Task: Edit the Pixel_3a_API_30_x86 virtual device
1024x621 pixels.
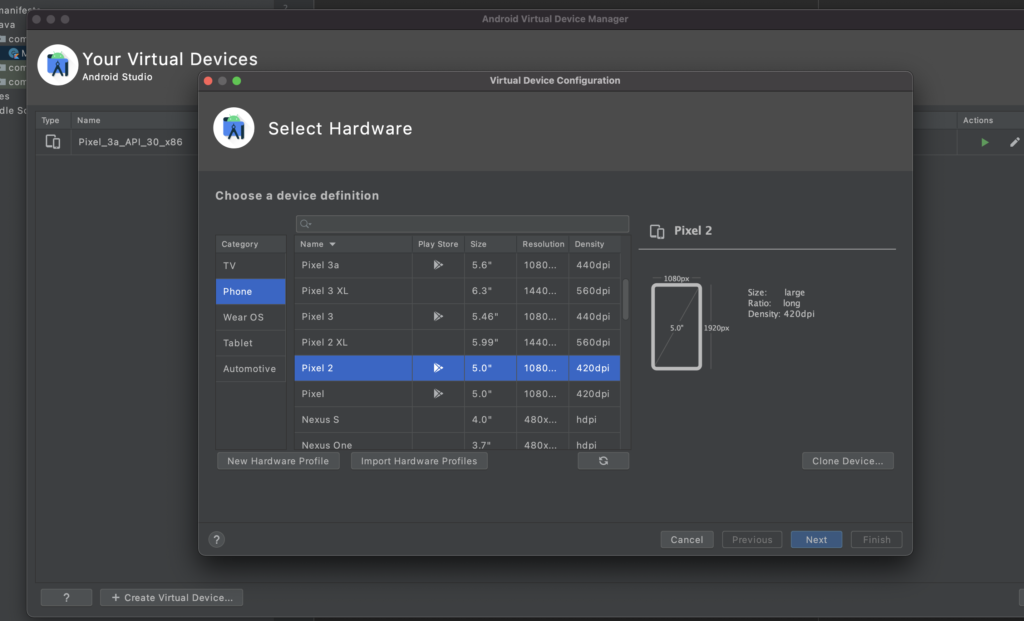Action: pos(1014,142)
